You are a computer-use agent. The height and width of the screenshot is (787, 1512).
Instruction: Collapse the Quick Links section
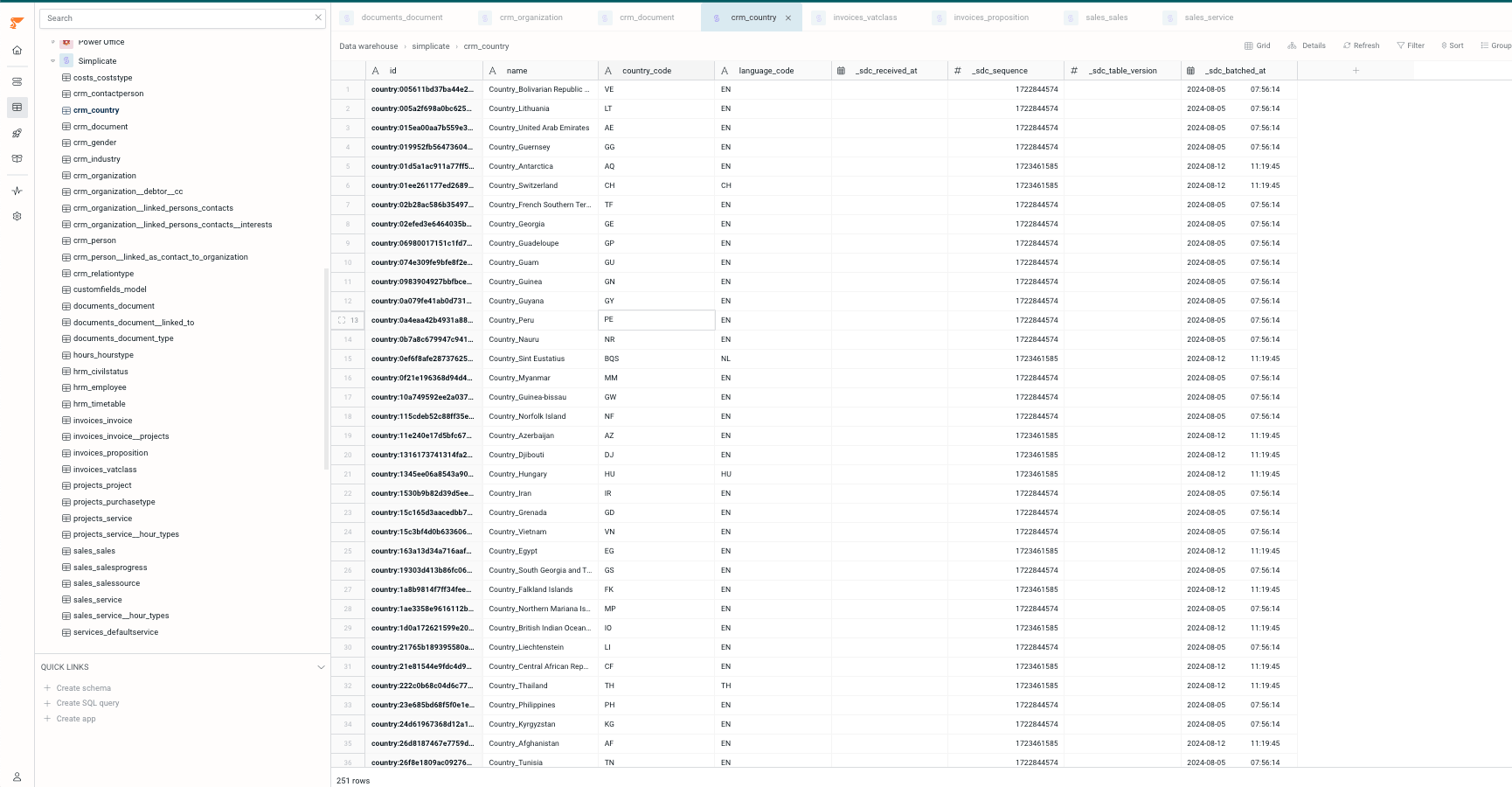[321, 667]
